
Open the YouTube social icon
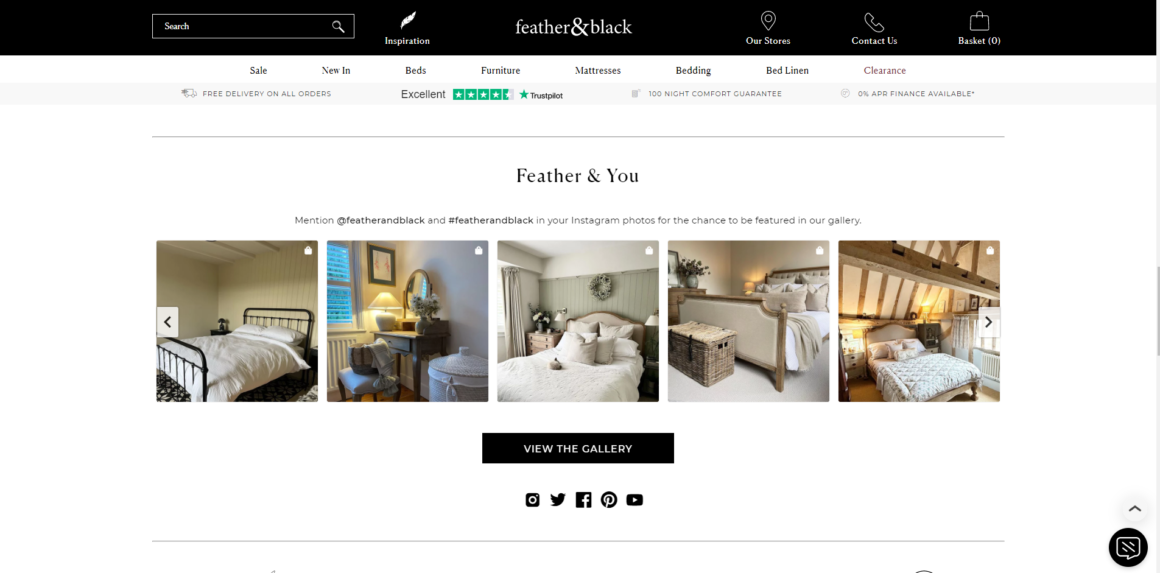635,500
